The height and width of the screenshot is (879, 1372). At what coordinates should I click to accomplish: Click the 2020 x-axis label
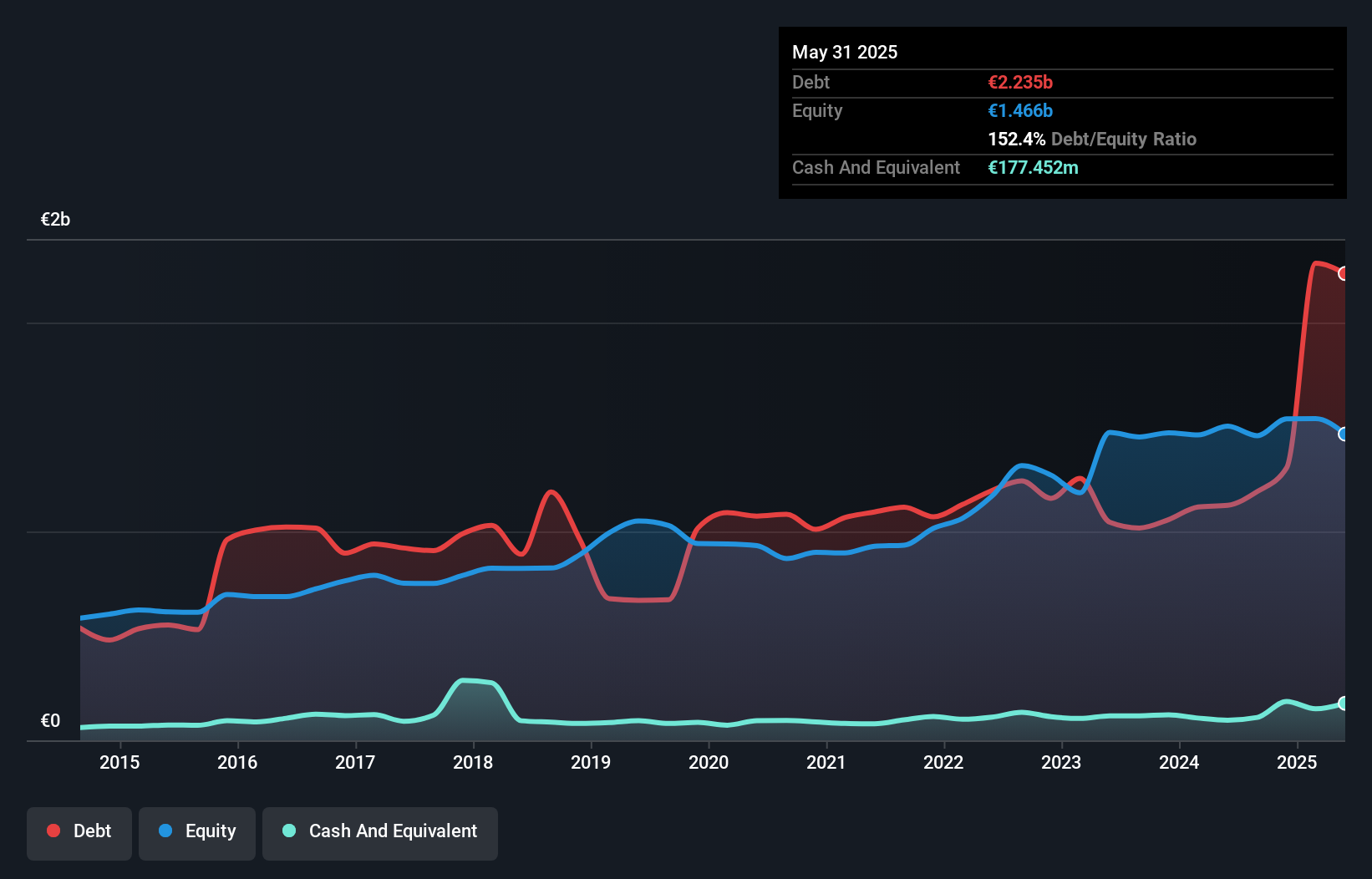[709, 762]
